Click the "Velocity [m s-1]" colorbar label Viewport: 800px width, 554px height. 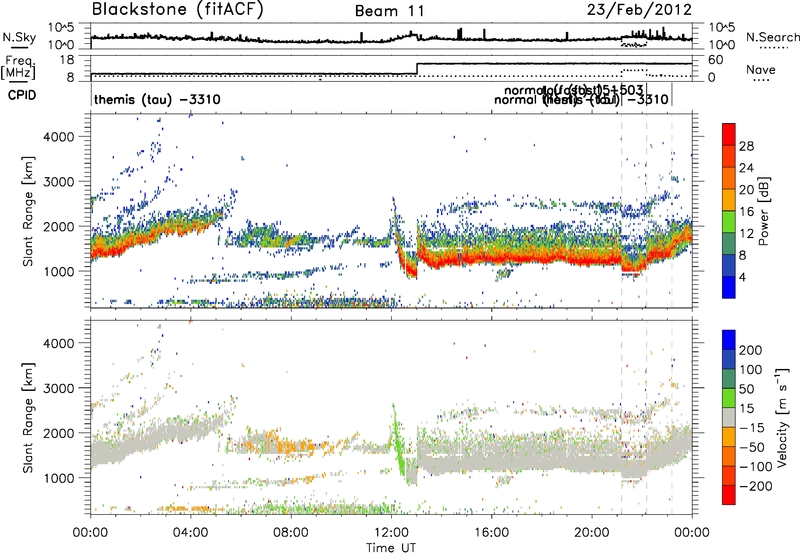click(x=782, y=417)
